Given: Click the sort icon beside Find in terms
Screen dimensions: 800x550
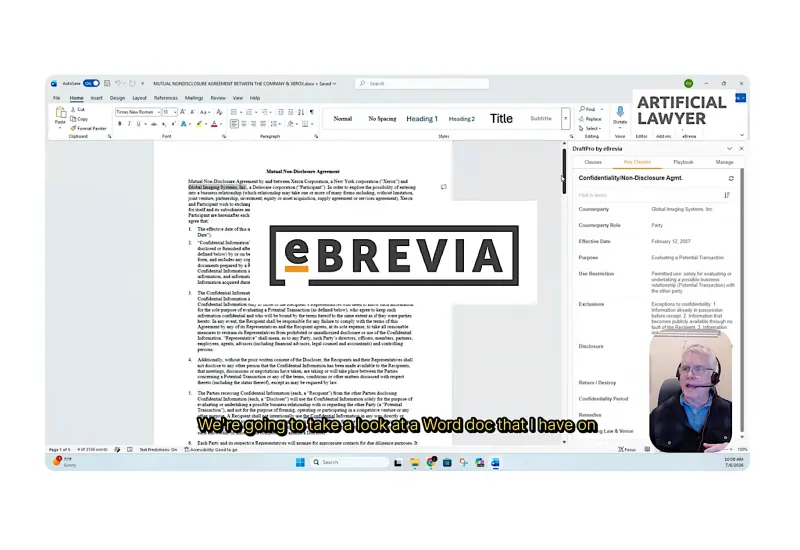Looking at the screenshot, I should click(727, 195).
